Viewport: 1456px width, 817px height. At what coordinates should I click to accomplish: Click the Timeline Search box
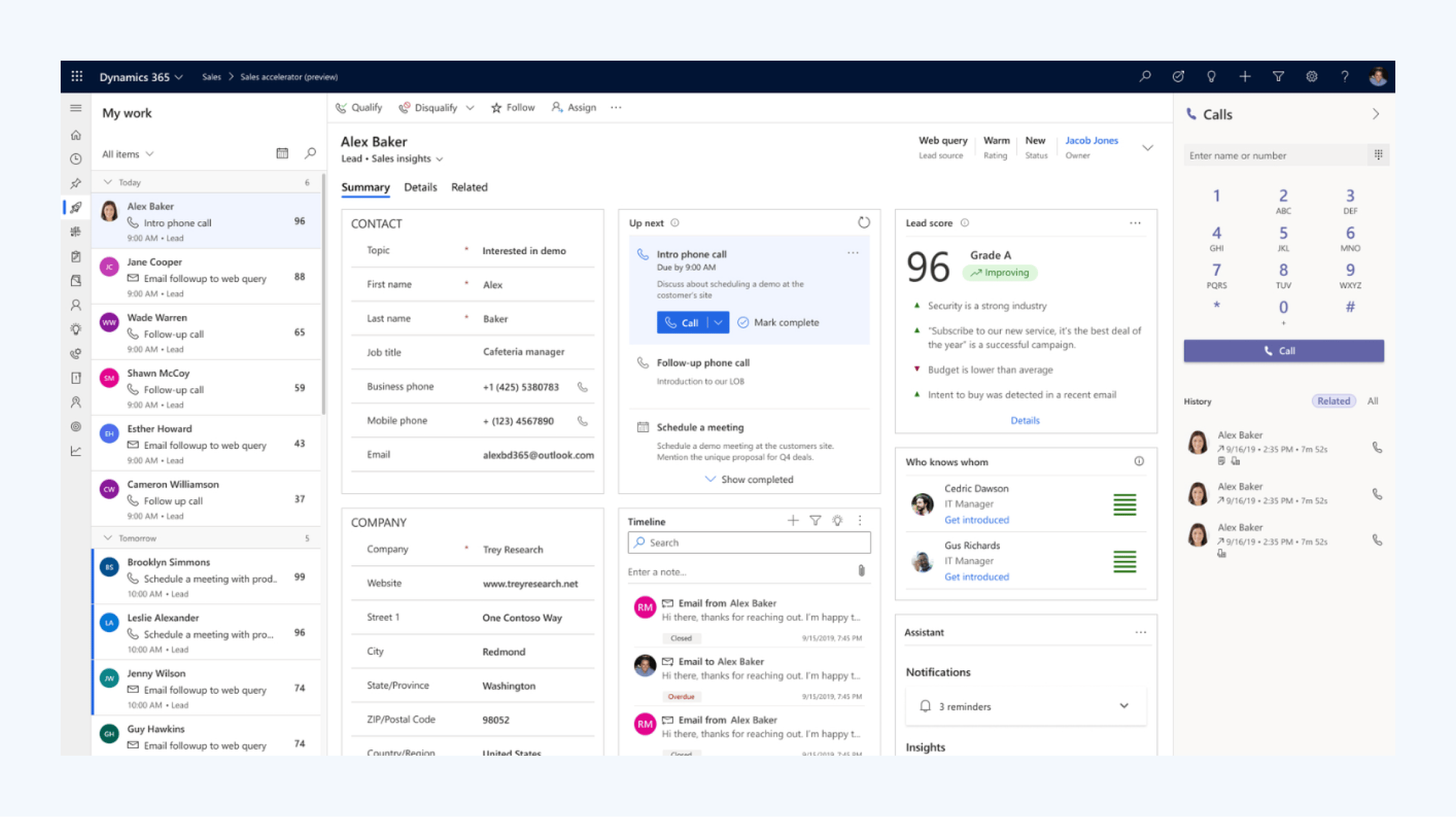tap(749, 542)
